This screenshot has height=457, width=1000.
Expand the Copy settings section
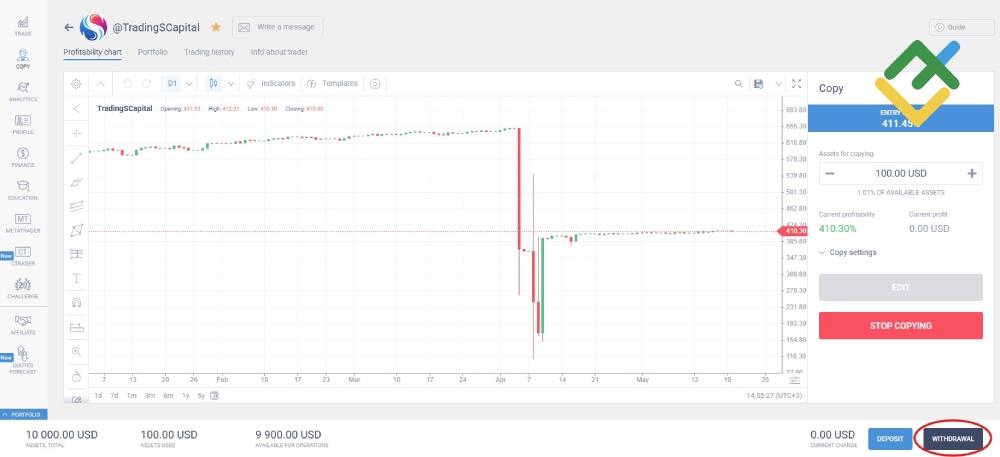point(848,252)
